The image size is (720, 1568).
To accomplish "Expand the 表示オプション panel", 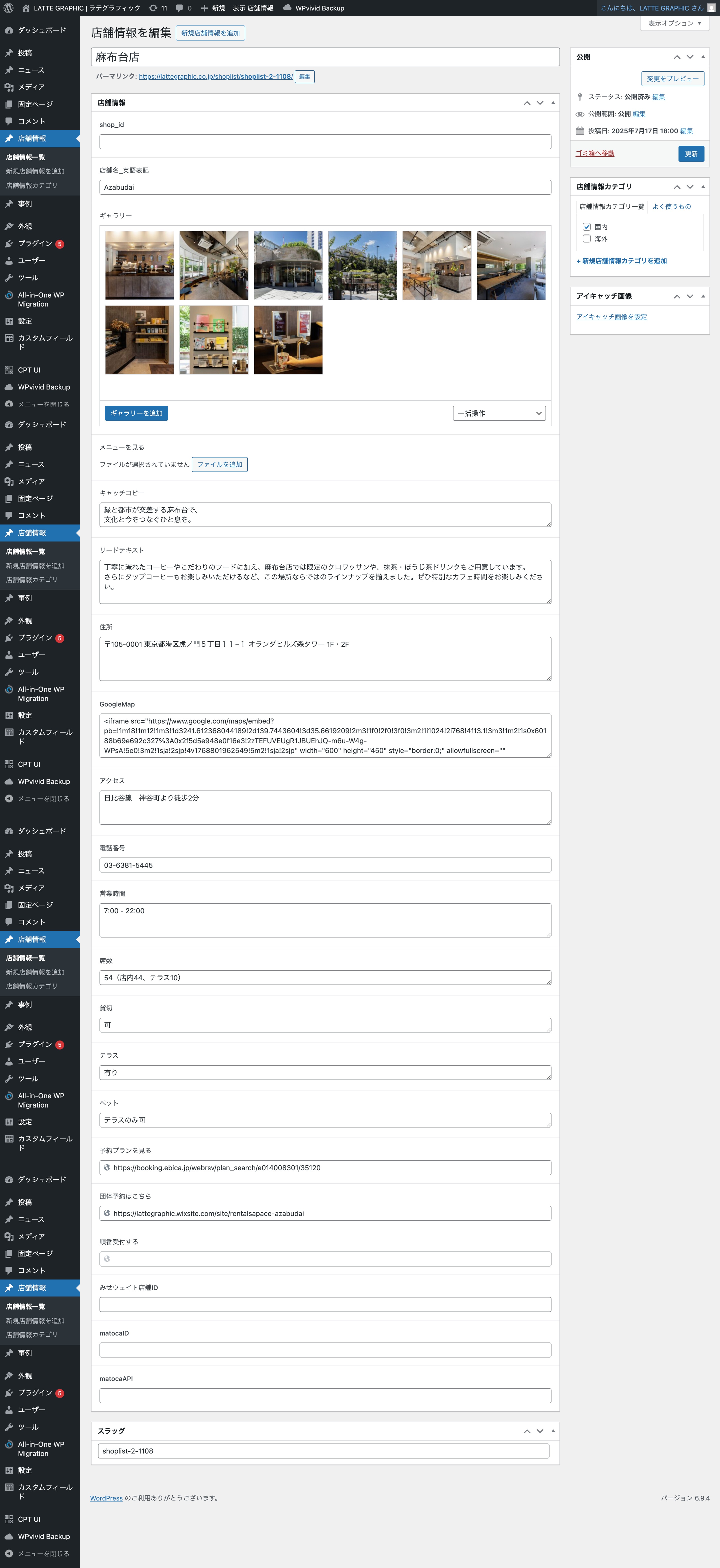I will point(674,23).
